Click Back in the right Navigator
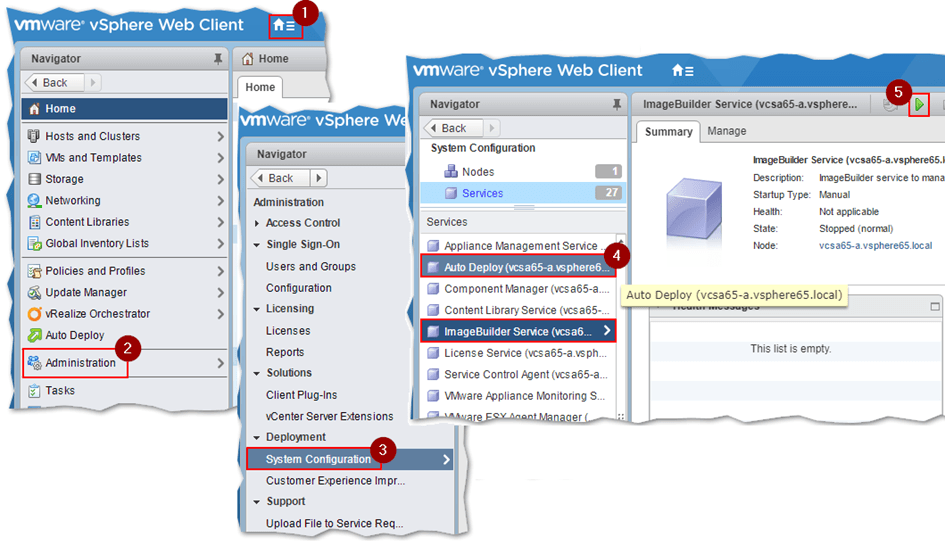Screen dimensions: 945x546 (x=453, y=128)
